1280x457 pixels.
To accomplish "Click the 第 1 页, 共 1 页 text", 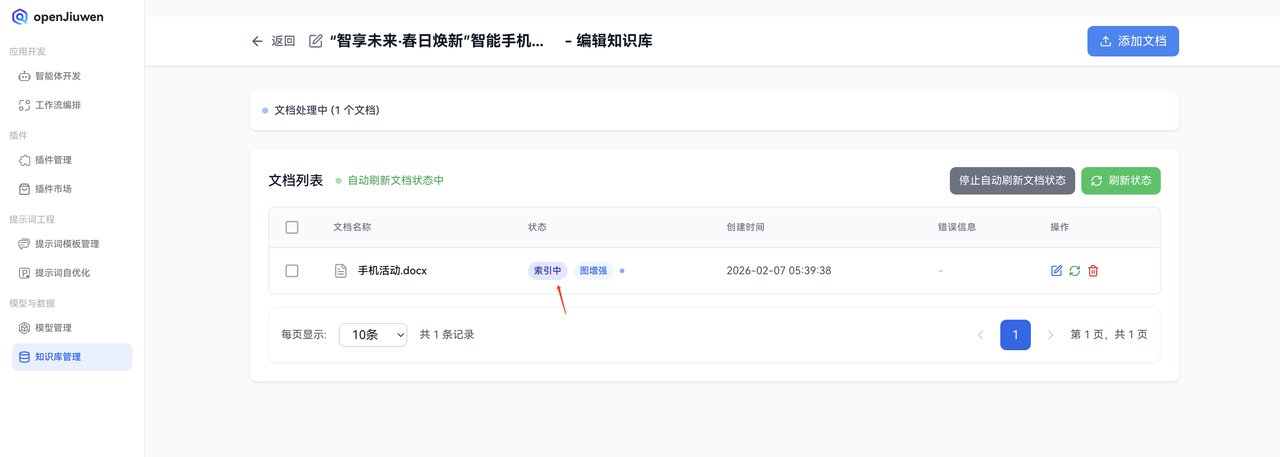I will click(x=1109, y=335).
